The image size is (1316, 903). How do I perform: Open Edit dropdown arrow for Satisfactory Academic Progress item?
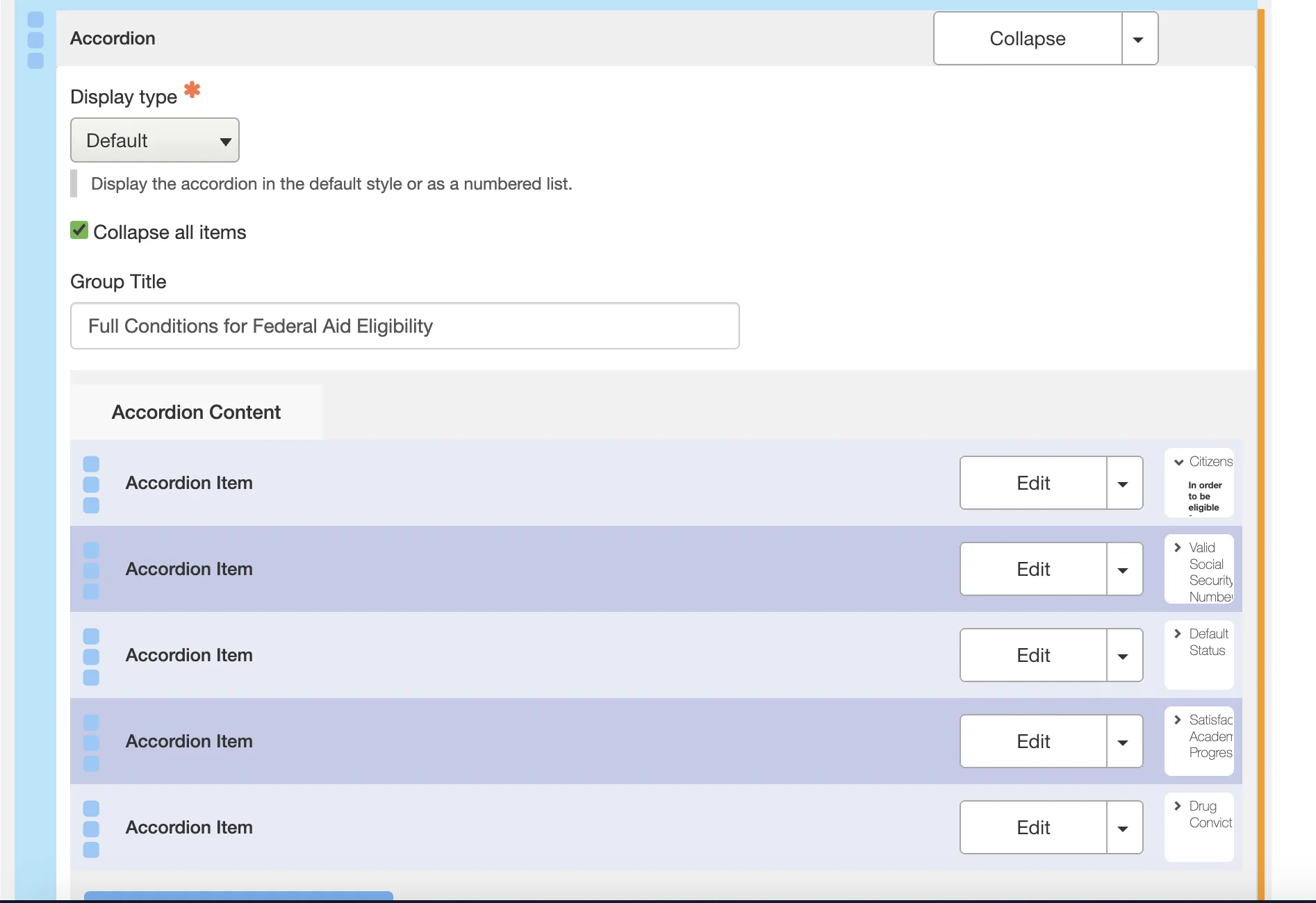1124,742
